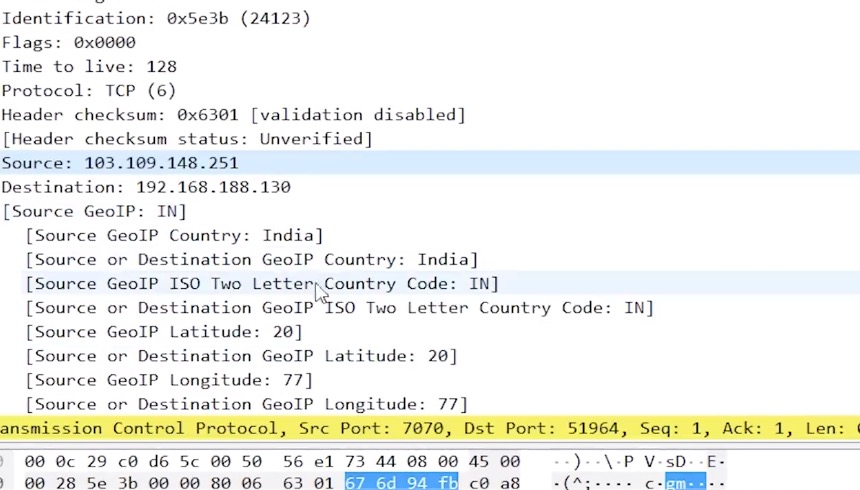This screenshot has height=490, width=860.
Task: Click the Flags: 0x0000 row
Action: click(x=68, y=42)
